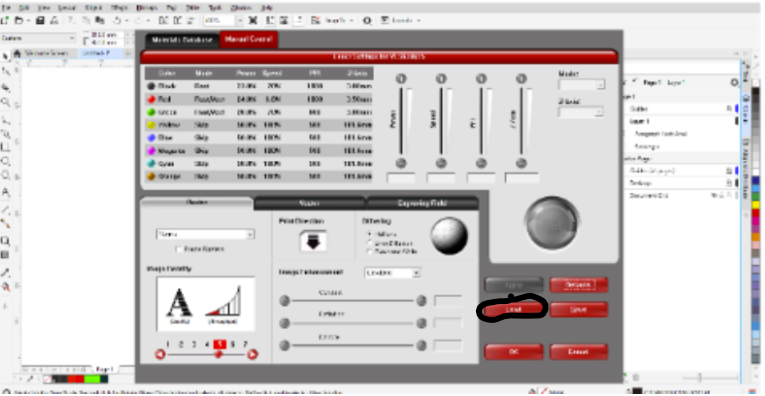Viewport: 765px width, 396px height.
Task: Open the Raster tab's top dropdown
Action: pos(205,235)
